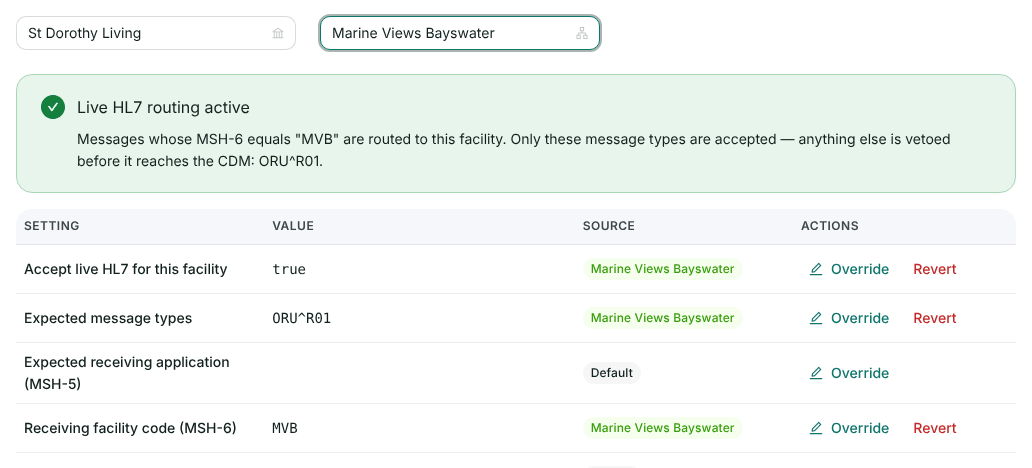Screen dimensions: 1032x468
Task: Click the VALUE column header
Action: tap(293, 226)
